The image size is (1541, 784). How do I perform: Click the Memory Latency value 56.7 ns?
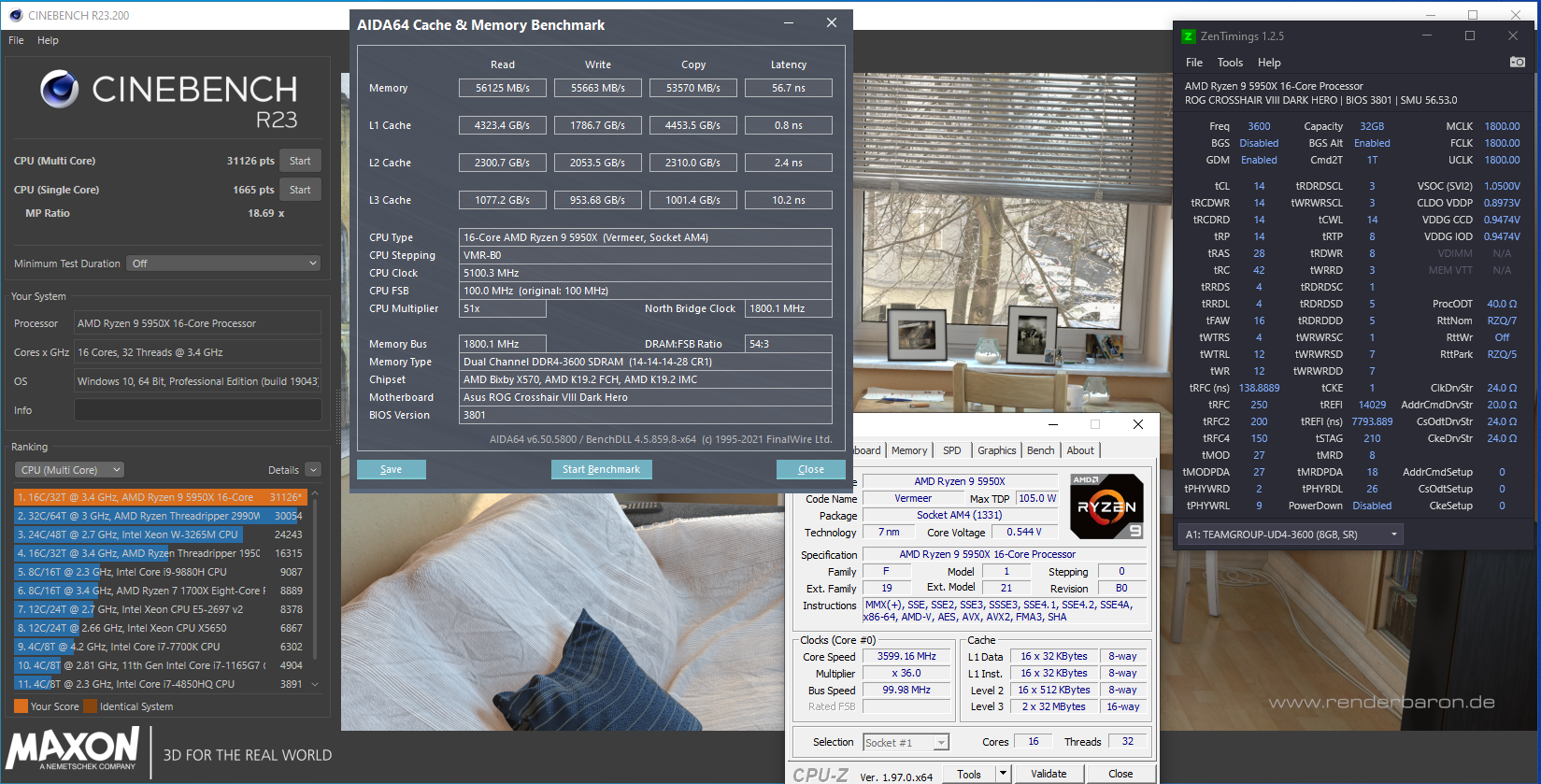[789, 88]
